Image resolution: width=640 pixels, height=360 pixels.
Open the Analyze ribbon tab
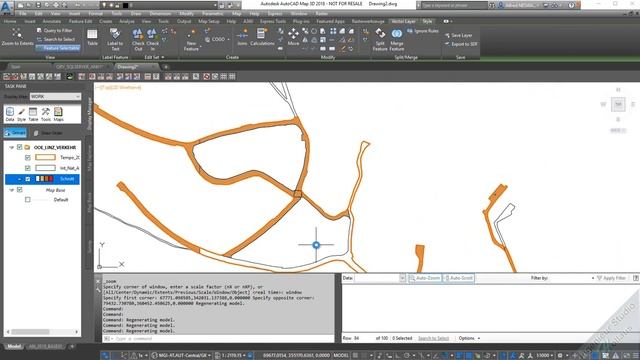pyautogui.click(x=127, y=21)
